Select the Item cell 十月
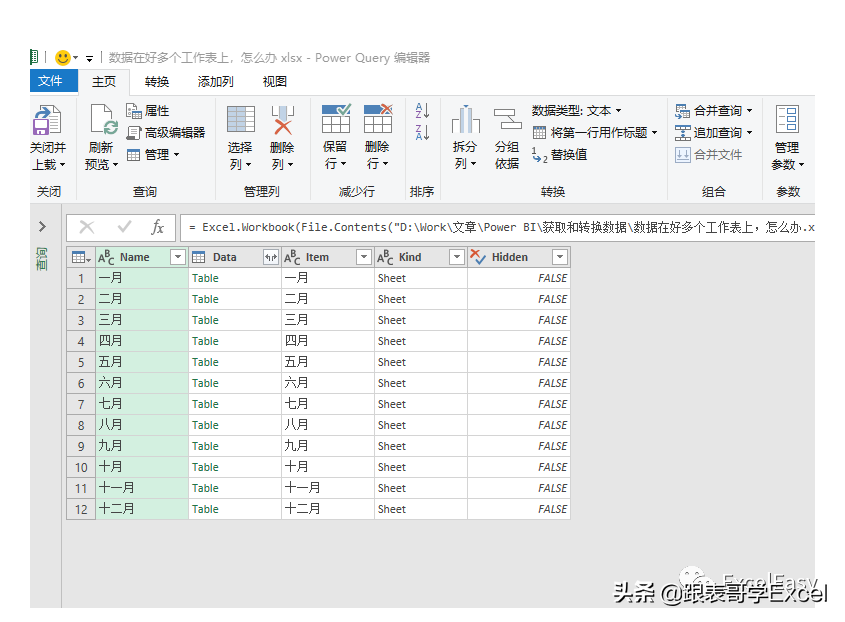The image size is (845, 622). click(x=328, y=467)
